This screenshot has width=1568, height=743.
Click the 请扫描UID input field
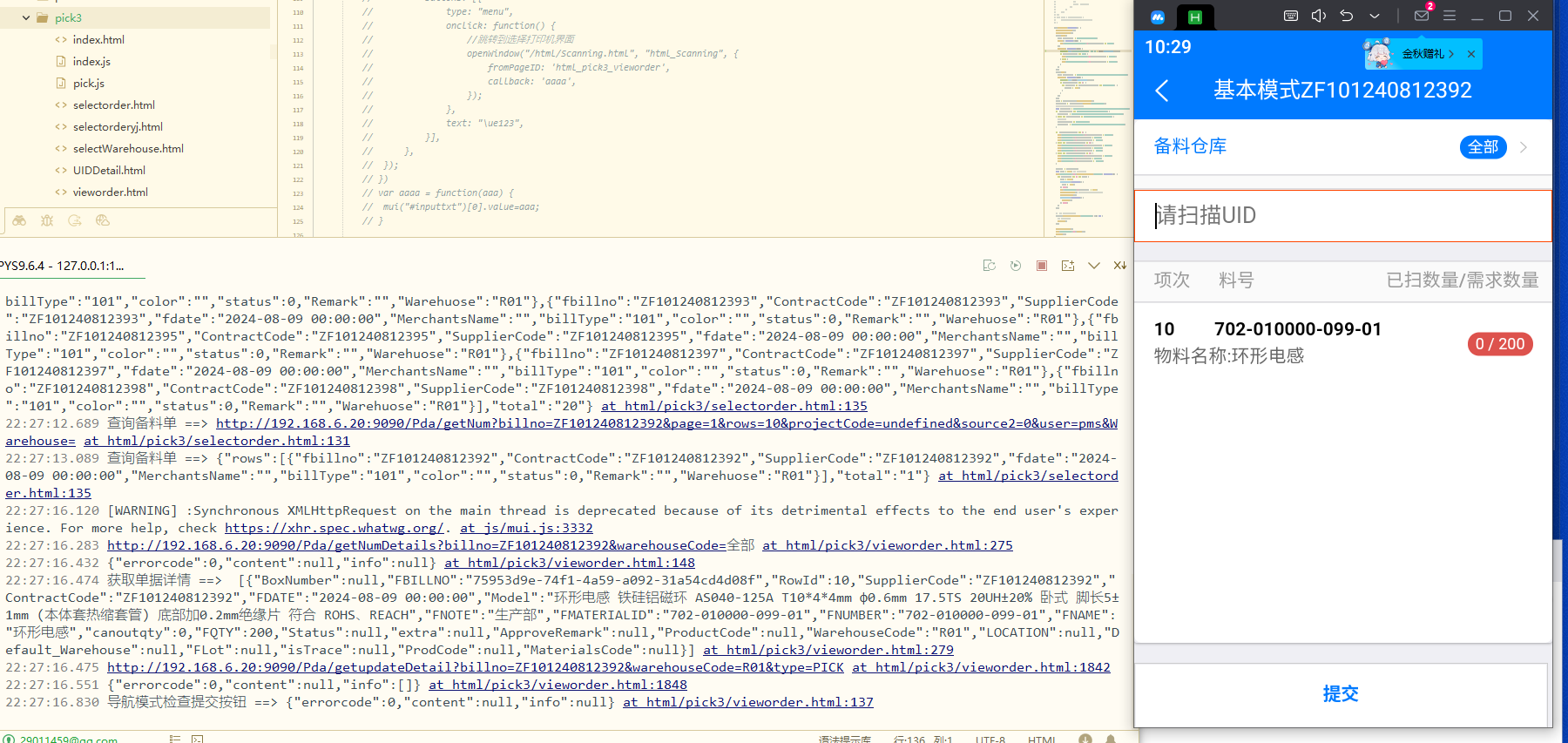1342,215
